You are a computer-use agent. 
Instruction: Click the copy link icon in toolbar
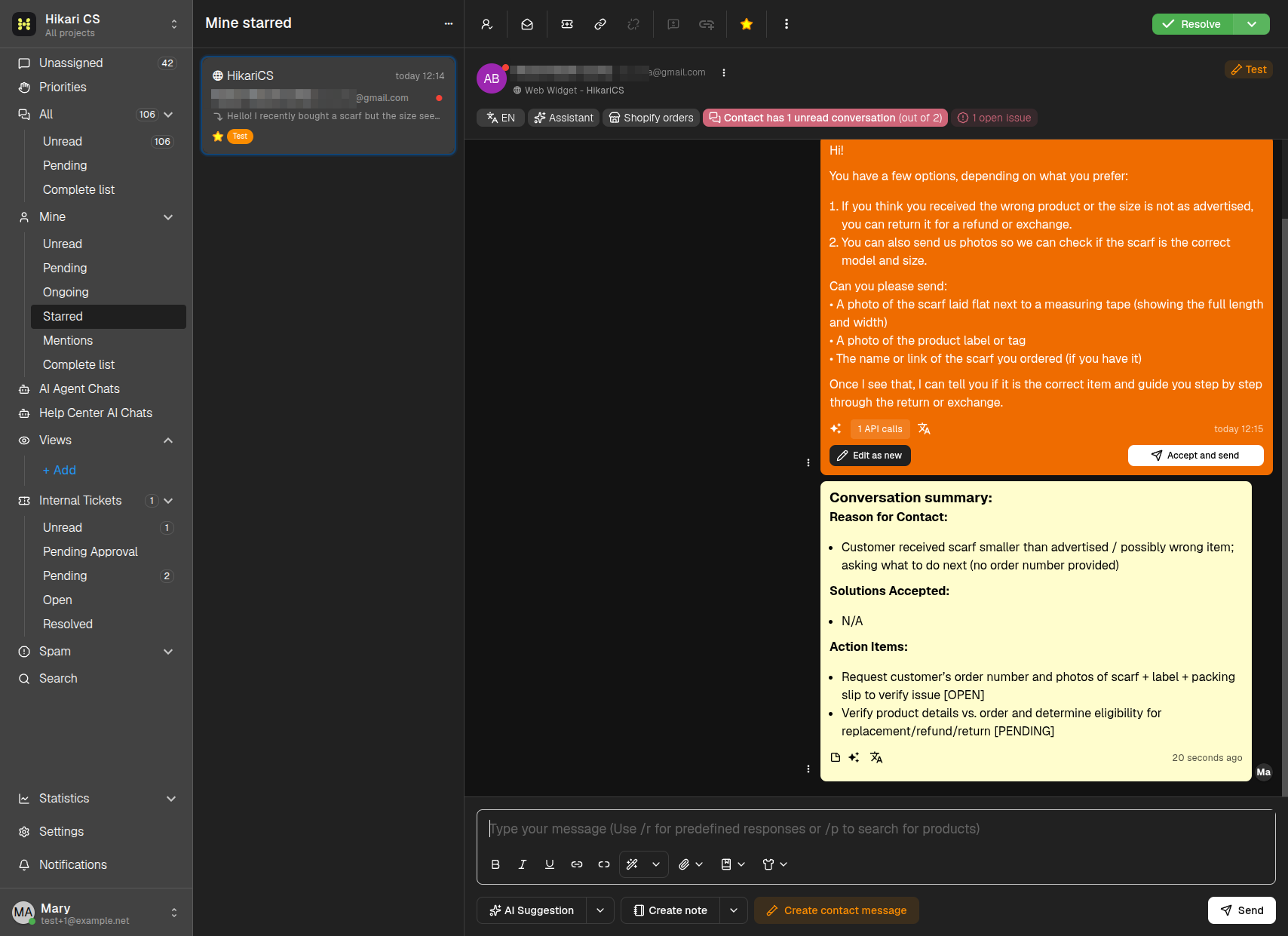click(x=600, y=24)
